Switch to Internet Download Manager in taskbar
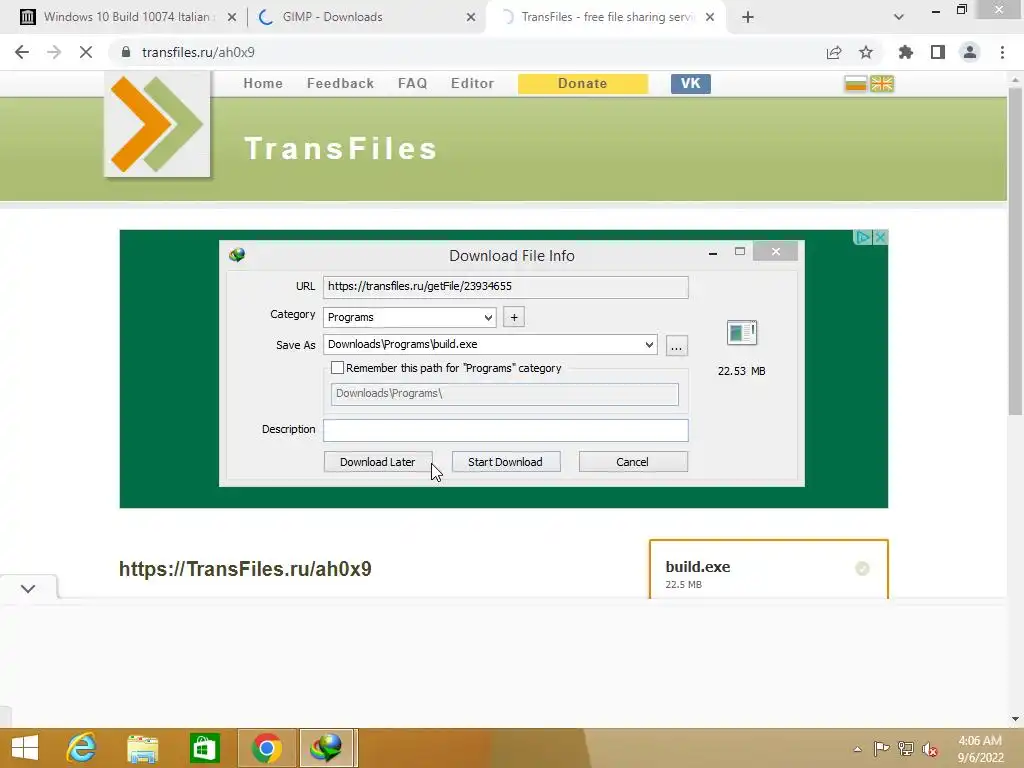The image size is (1024, 768). 327,748
